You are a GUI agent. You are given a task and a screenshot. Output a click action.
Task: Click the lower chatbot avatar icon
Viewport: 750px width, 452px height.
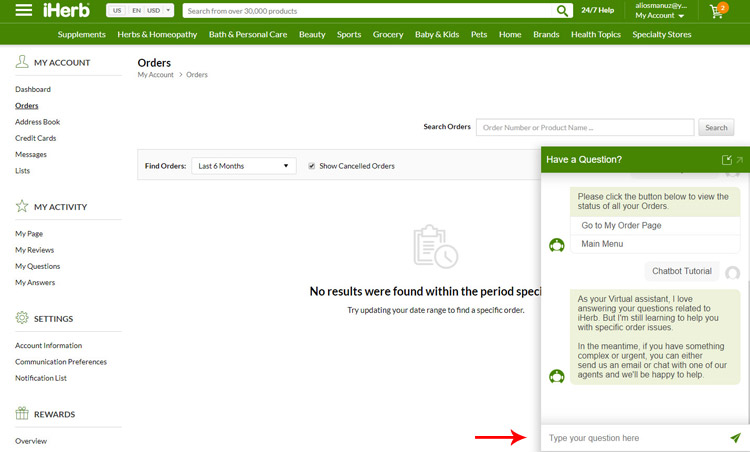click(556, 376)
